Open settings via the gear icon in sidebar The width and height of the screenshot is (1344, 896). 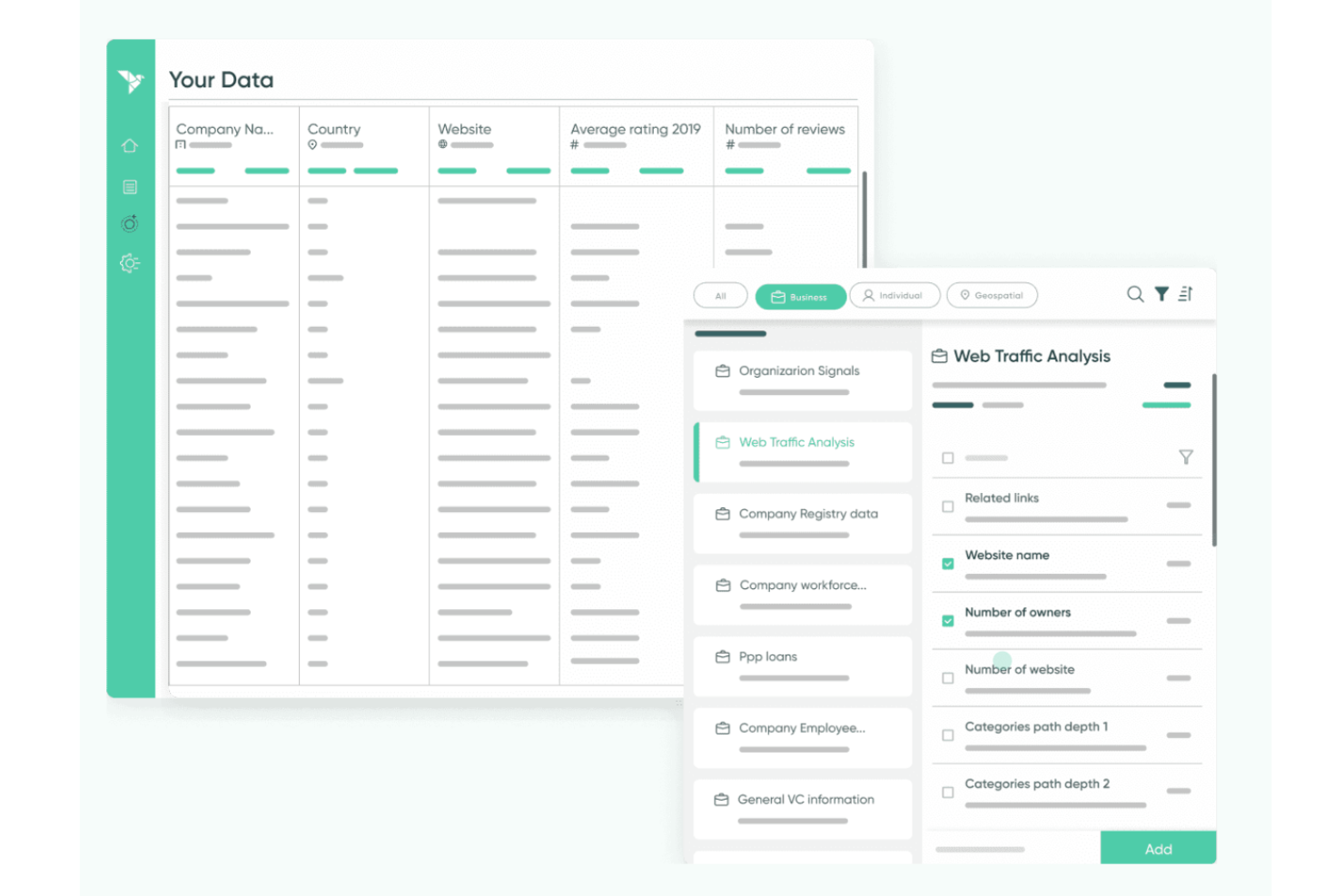tap(130, 263)
